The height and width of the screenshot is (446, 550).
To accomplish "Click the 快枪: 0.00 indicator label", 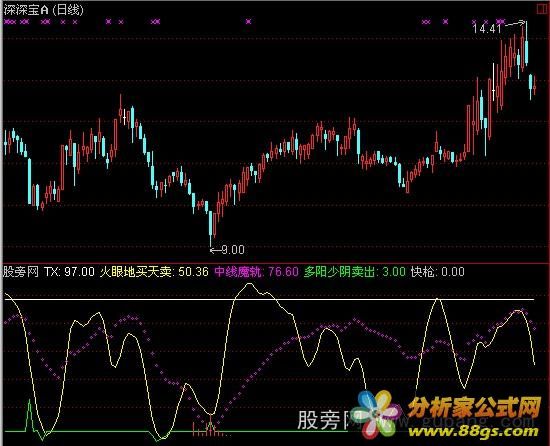I will (437, 272).
